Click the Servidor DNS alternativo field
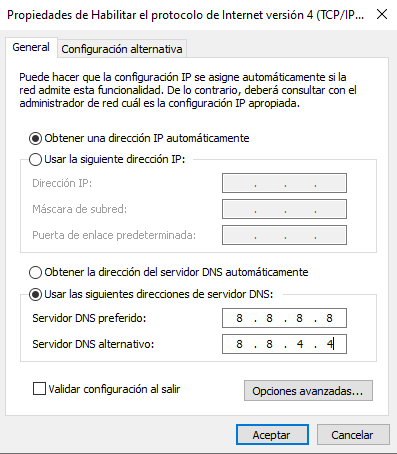The width and height of the screenshot is (397, 454). click(284, 344)
